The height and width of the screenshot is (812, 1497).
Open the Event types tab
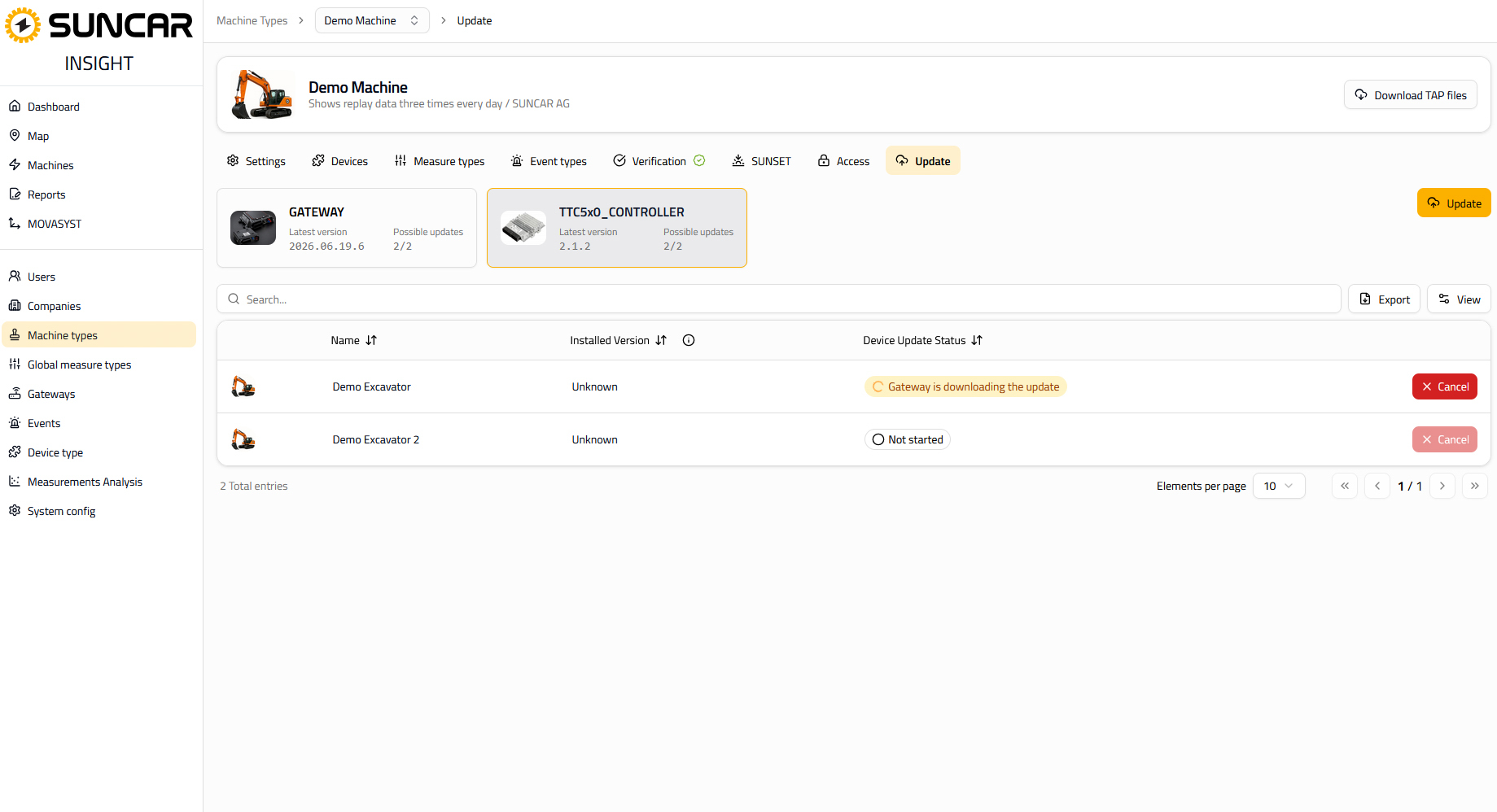[549, 161]
